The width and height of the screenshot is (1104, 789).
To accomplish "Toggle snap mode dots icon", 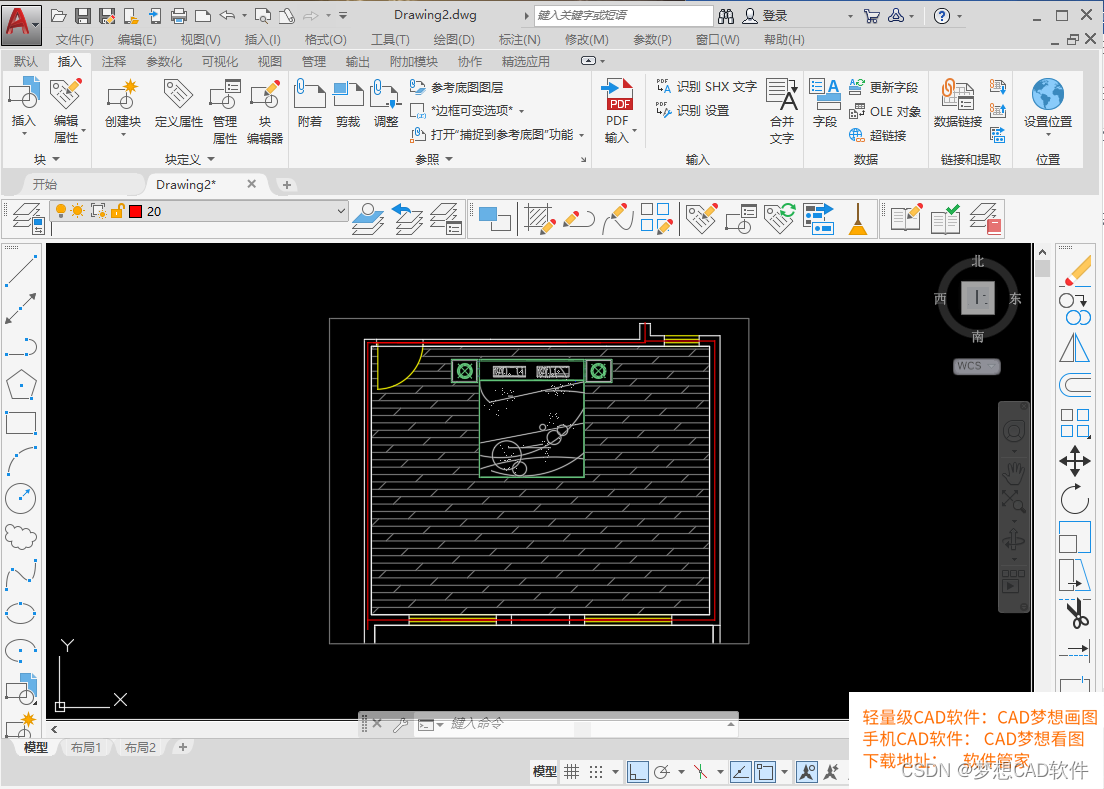I will (596, 772).
